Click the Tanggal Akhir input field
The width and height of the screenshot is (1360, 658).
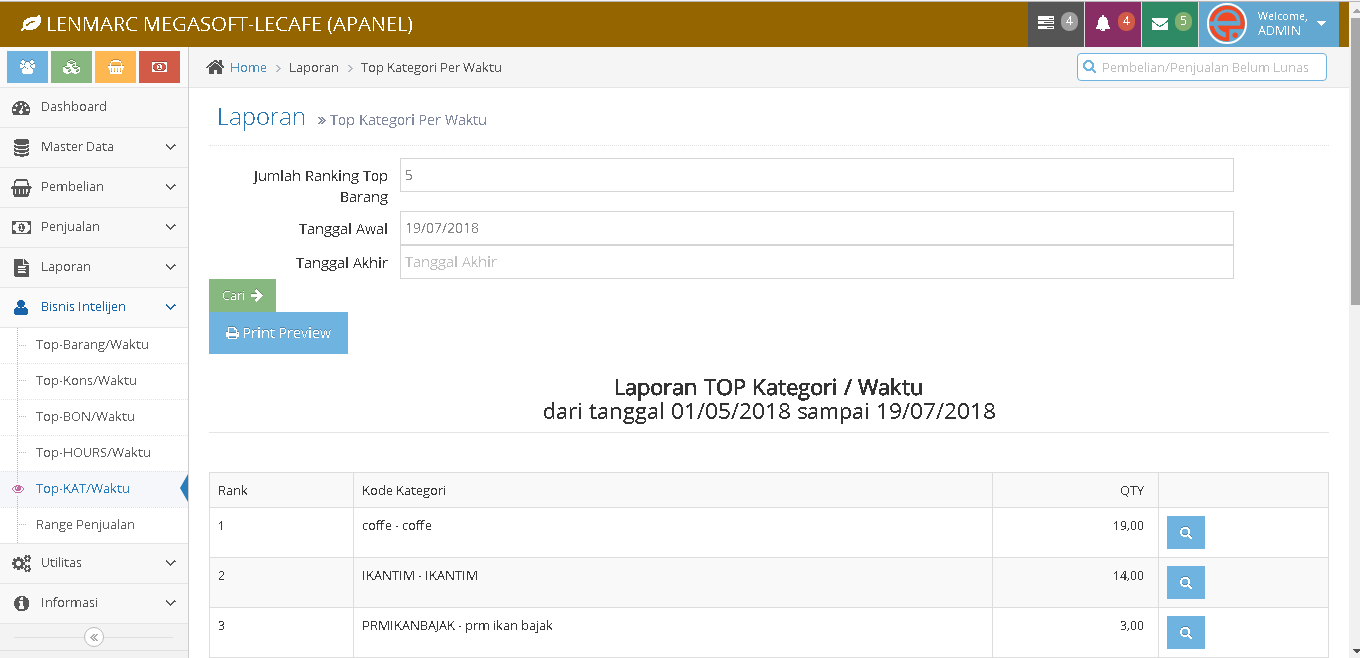[x=816, y=262]
